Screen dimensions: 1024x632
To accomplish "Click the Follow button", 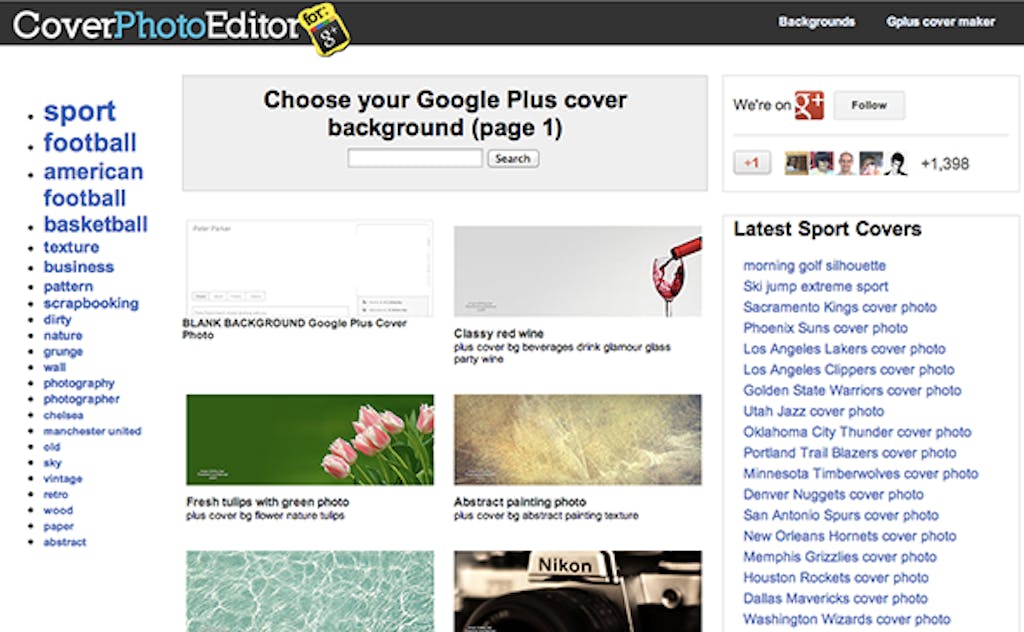I will tap(868, 105).
